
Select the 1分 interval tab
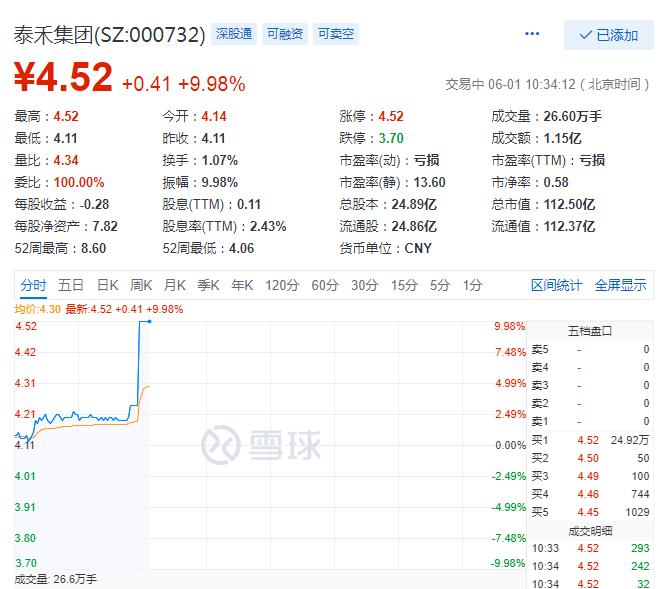tap(472, 285)
